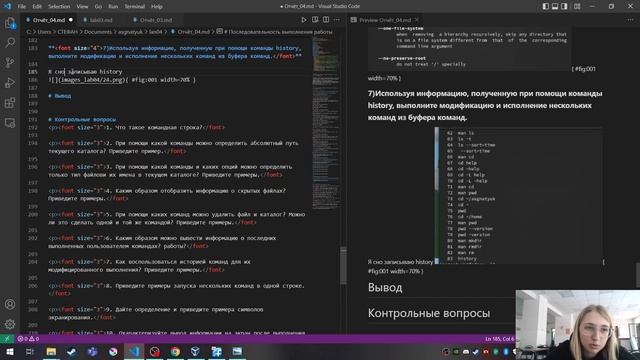Open the View menu

click(x=82, y=7)
